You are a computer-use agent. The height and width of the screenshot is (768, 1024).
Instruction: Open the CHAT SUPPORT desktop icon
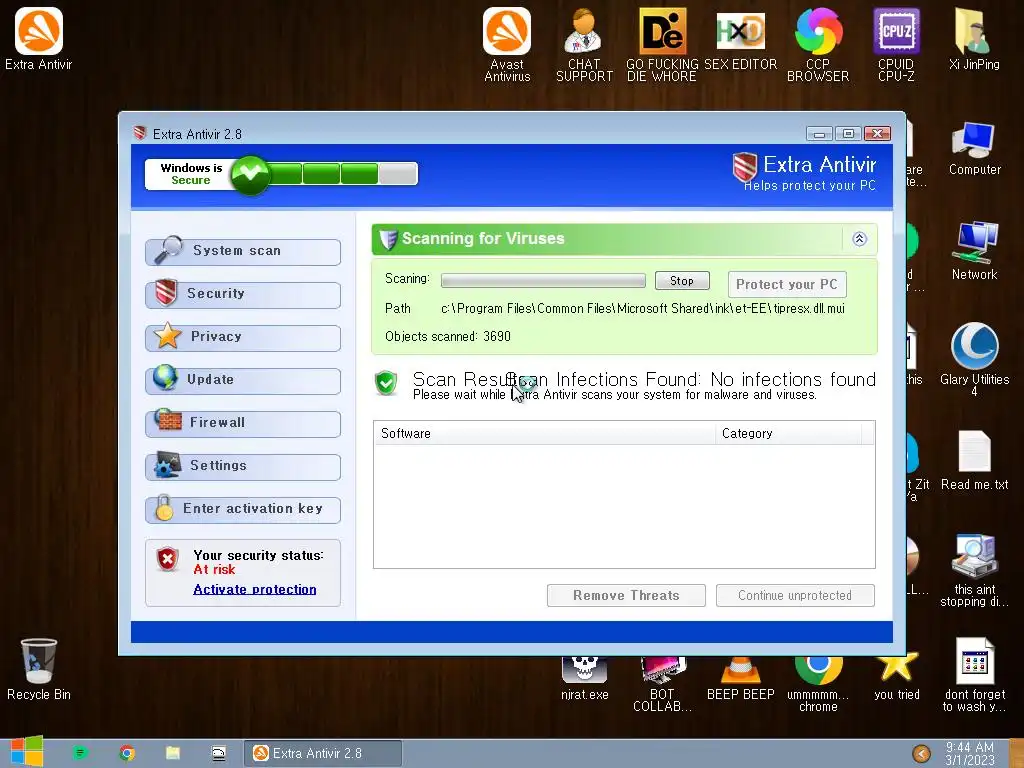(584, 44)
